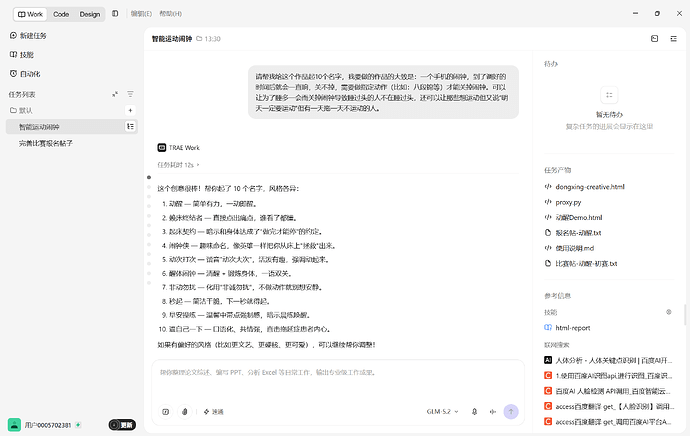Open the terminal panel icon in chat header

tap(654, 39)
